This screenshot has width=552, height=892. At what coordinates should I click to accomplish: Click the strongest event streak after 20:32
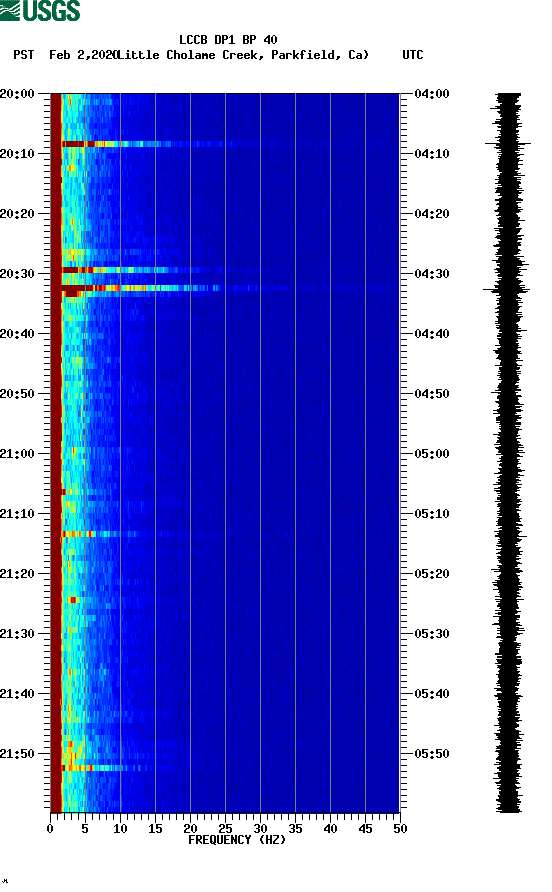pos(141,288)
